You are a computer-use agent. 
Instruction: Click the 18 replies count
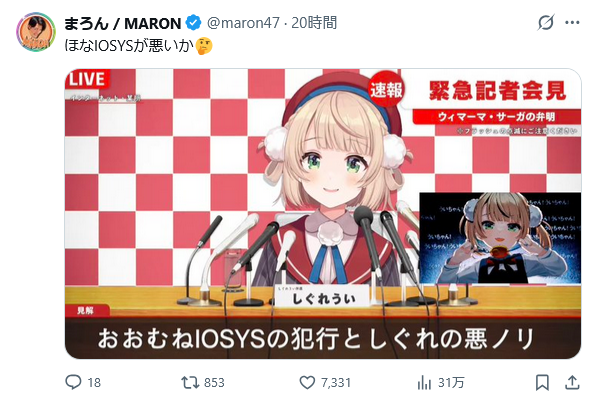[94, 383]
